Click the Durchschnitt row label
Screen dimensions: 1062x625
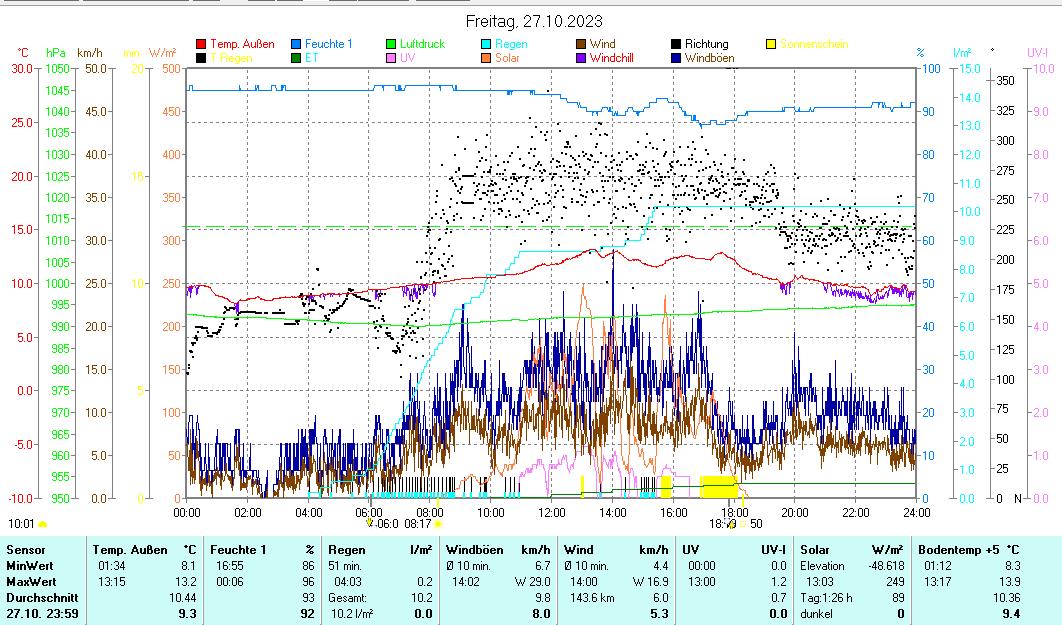36,597
